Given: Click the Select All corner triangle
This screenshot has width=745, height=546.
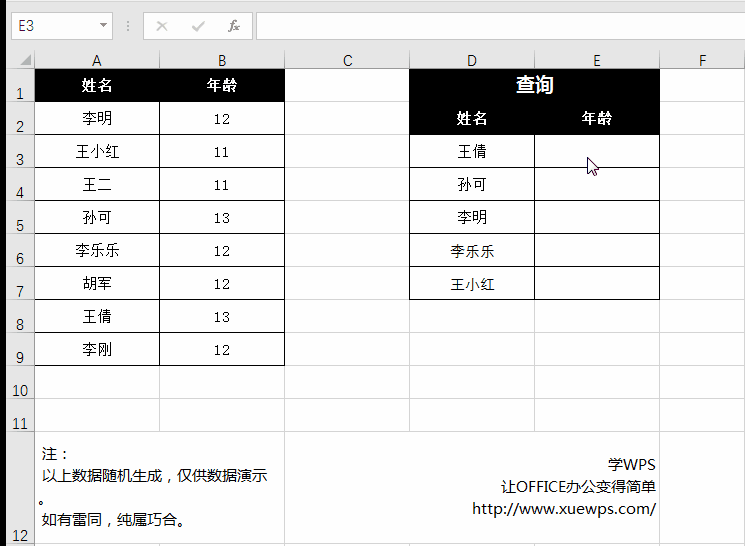Looking at the screenshot, I should click(26, 59).
